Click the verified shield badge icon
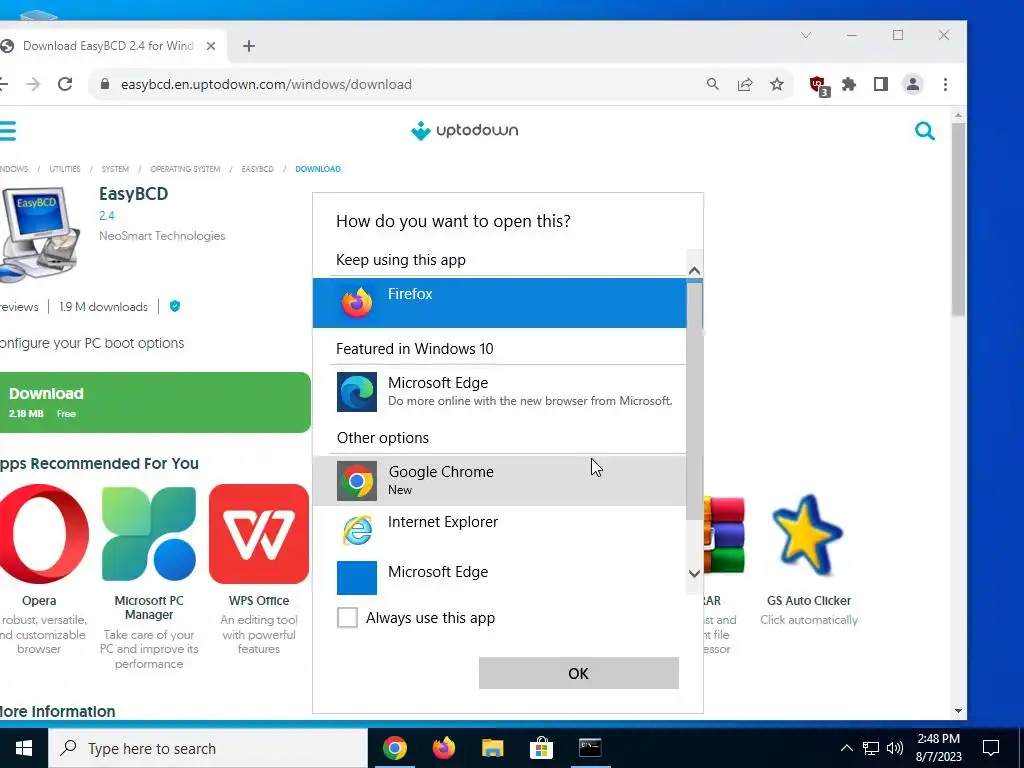The width and height of the screenshot is (1024, 768). (174, 306)
